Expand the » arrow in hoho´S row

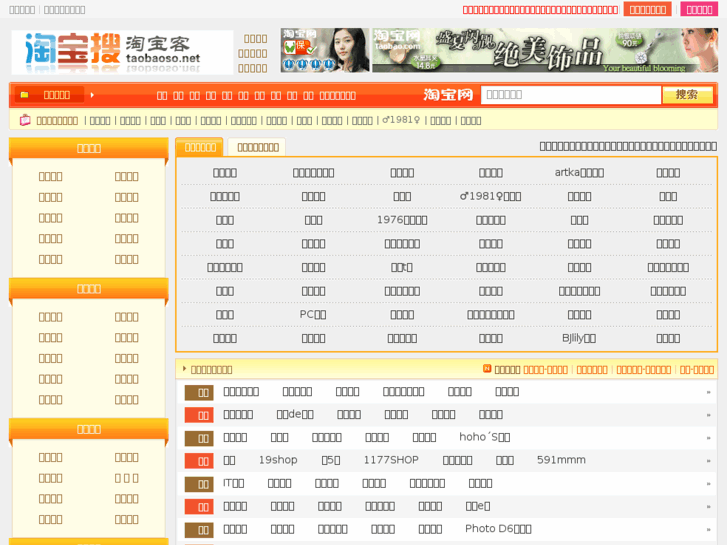(708, 438)
